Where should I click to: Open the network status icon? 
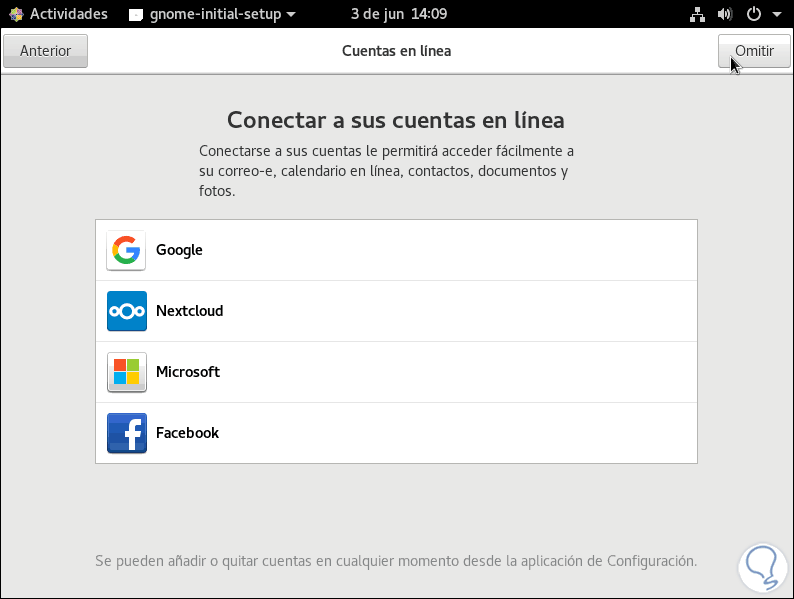point(698,14)
